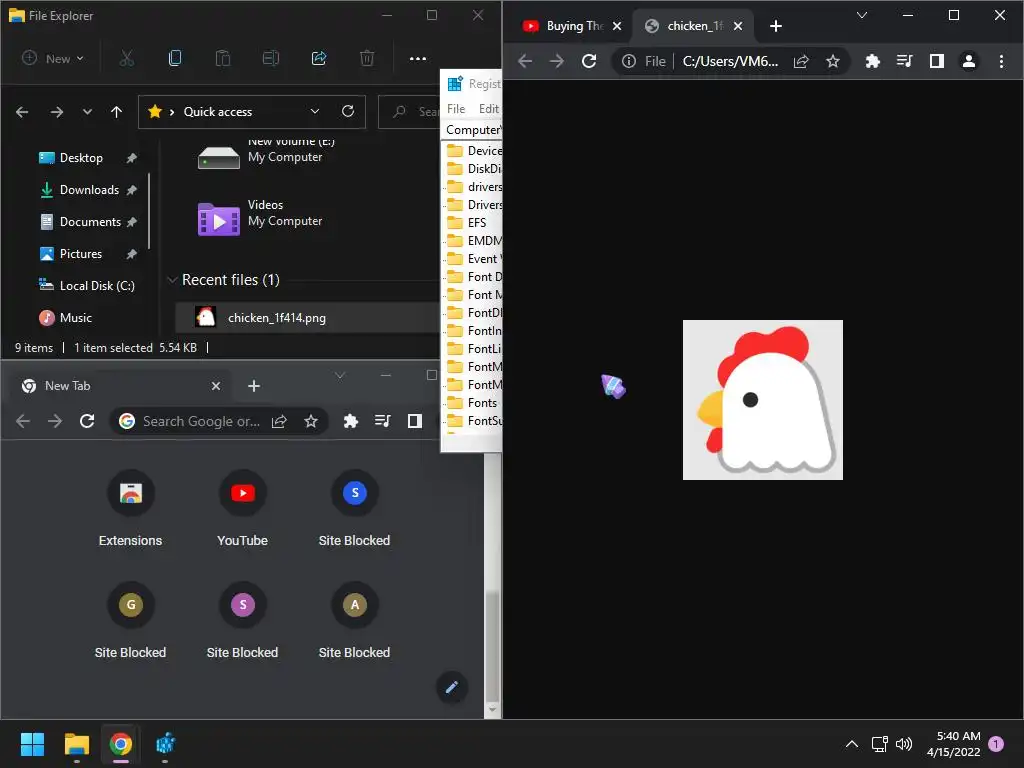This screenshot has width=1024, height=768.
Task: Refresh the File Explorer Quick access view
Action: (x=348, y=111)
